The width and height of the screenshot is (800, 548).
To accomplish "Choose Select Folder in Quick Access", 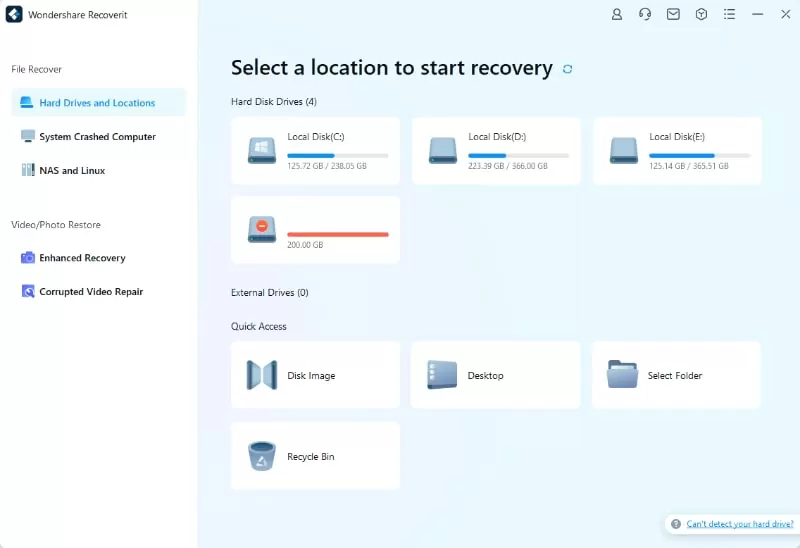I will pos(676,375).
